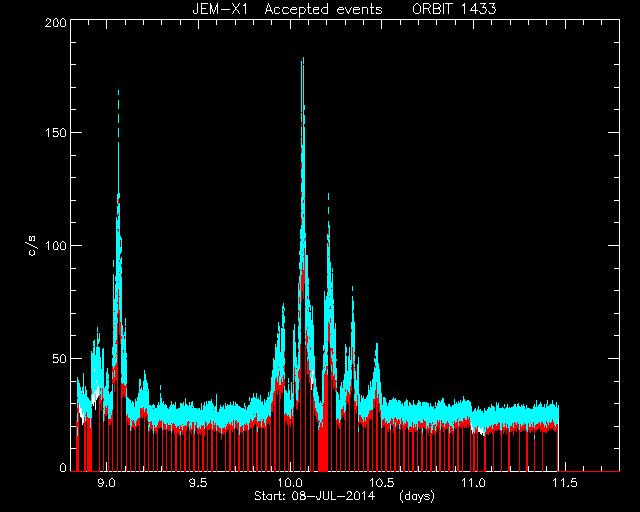640x512 pixels.
Task: Click the 'ORBIT 1433' label in title
Action: 454,9
